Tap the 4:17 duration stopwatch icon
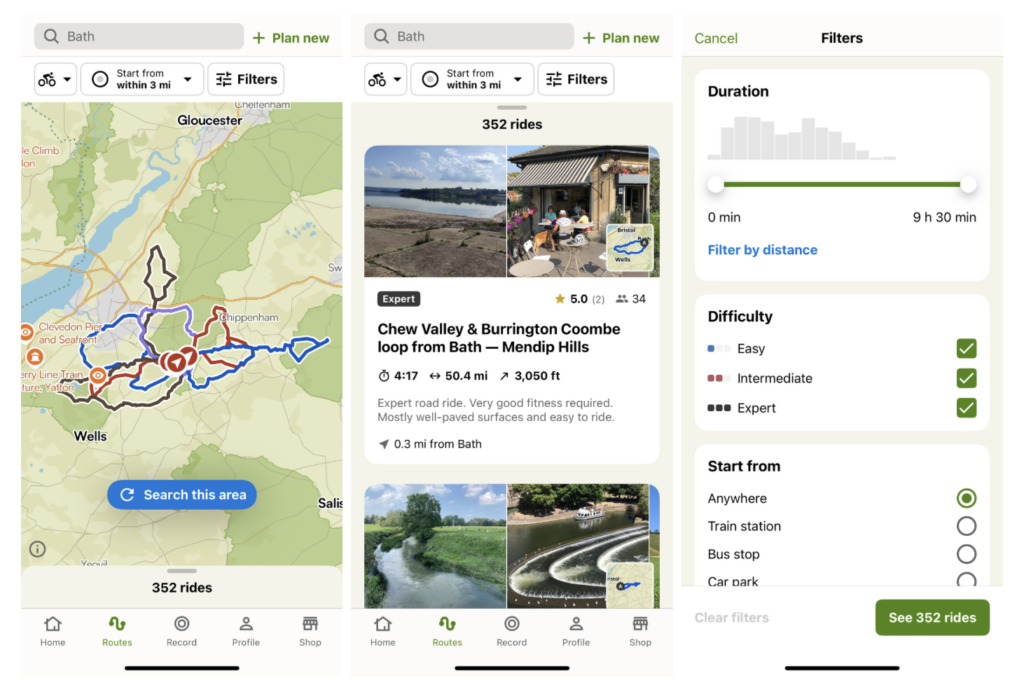This screenshot has height=692, width=1024. tap(384, 376)
